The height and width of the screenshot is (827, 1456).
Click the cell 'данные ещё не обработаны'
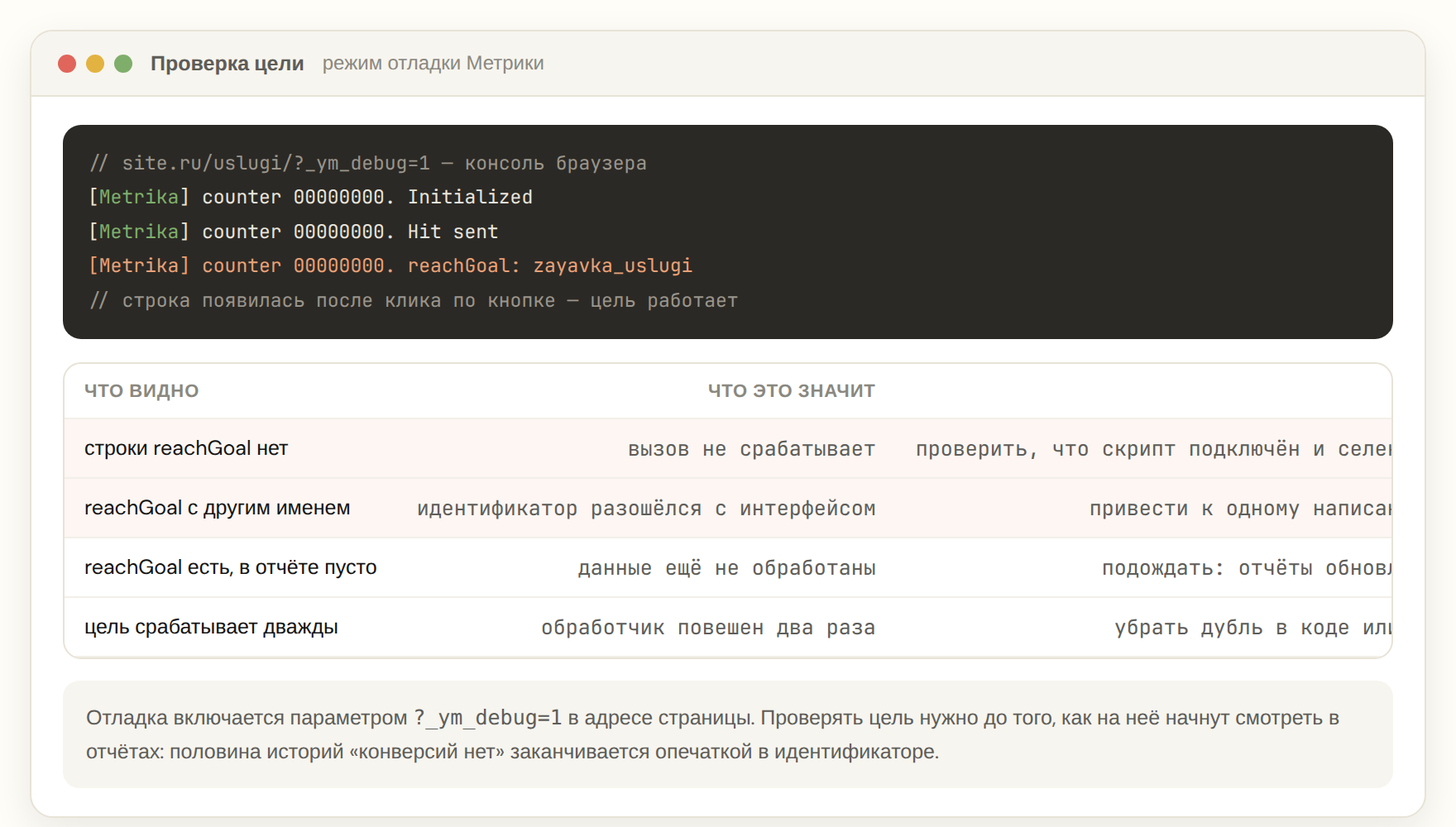click(727, 568)
